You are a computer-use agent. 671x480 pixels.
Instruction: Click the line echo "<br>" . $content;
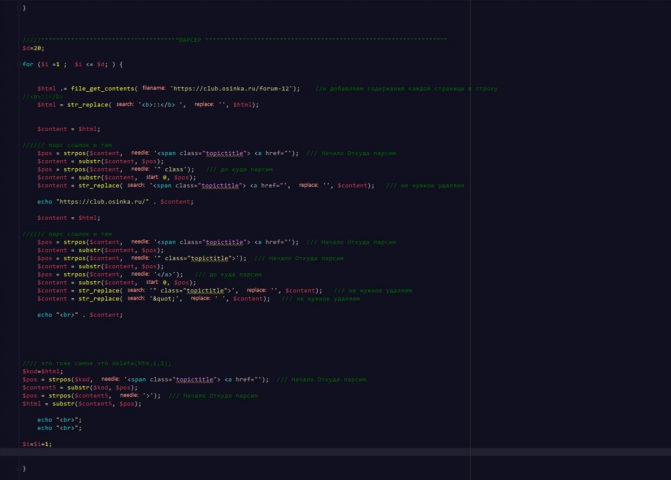tap(80, 314)
